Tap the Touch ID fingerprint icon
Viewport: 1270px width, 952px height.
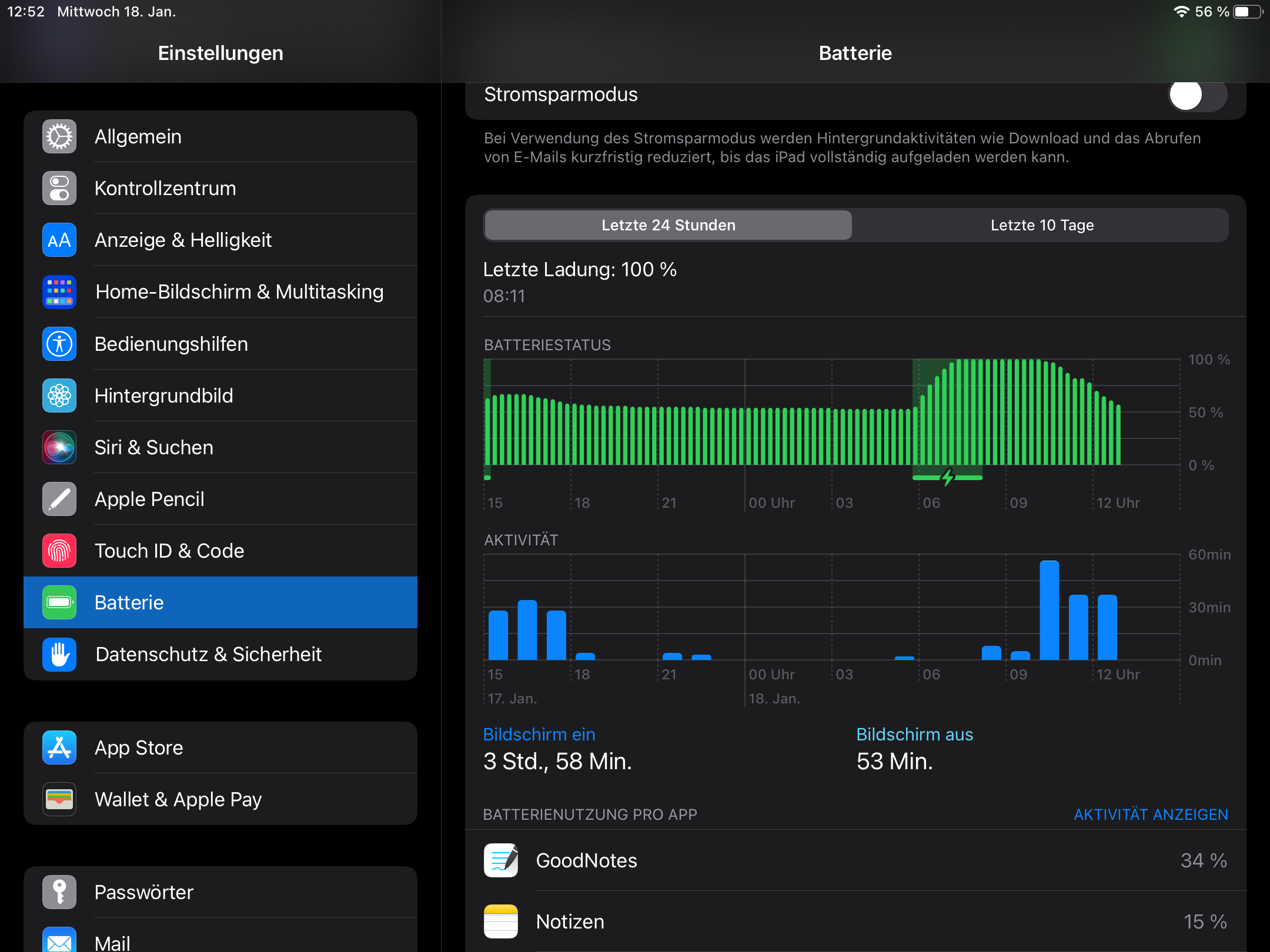59,551
